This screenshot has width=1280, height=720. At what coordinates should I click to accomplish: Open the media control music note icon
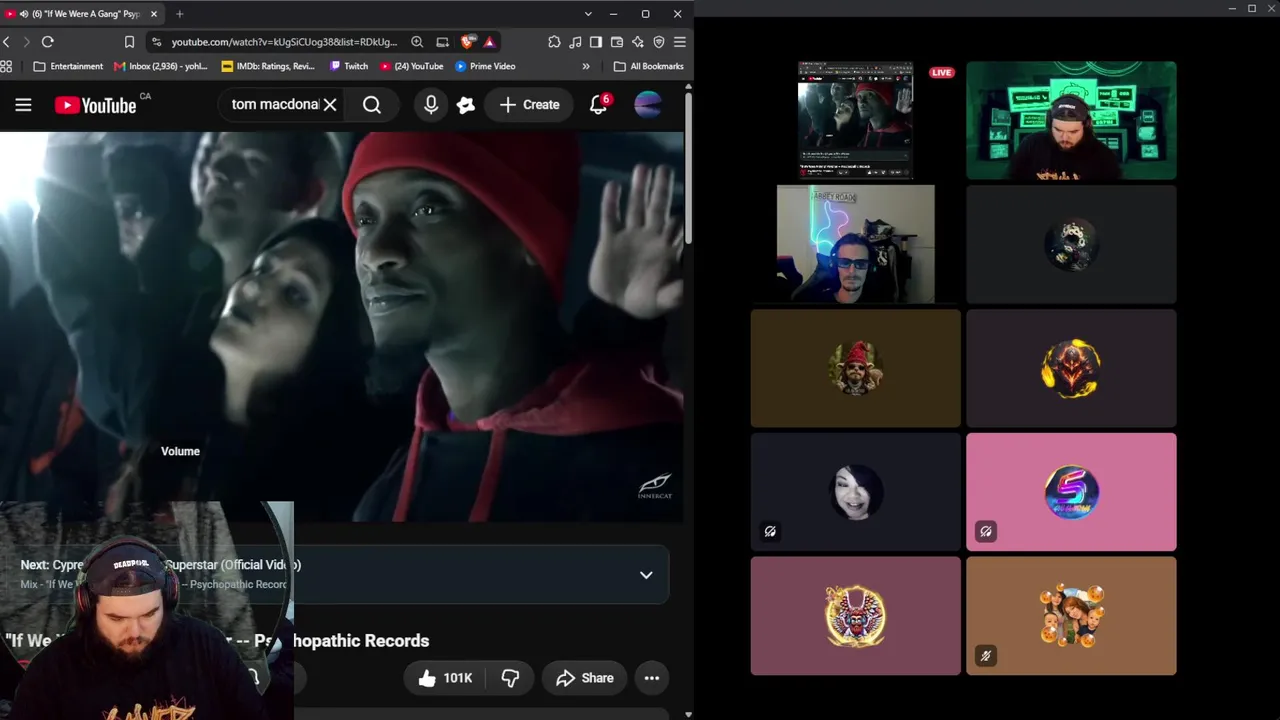click(575, 42)
